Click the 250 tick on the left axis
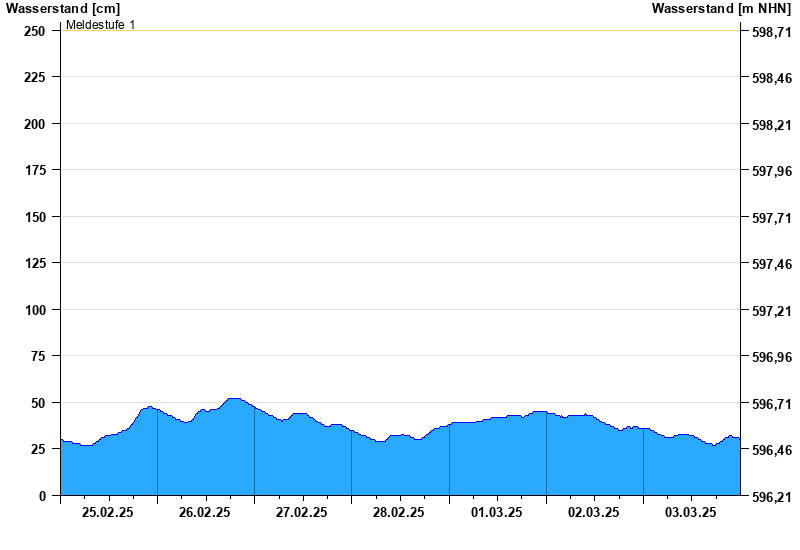 34,31
